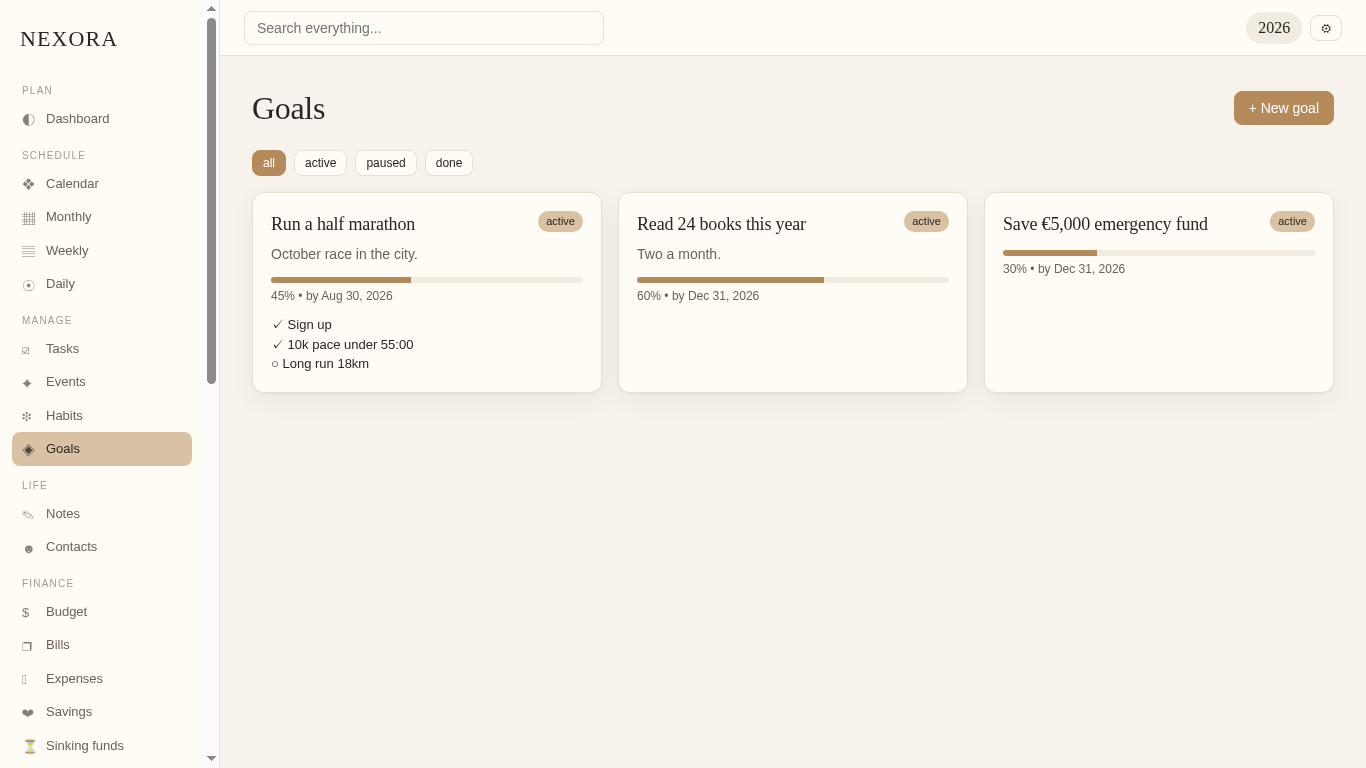Open the Savings page
Image resolution: width=1366 pixels, height=768 pixels.
click(102, 712)
